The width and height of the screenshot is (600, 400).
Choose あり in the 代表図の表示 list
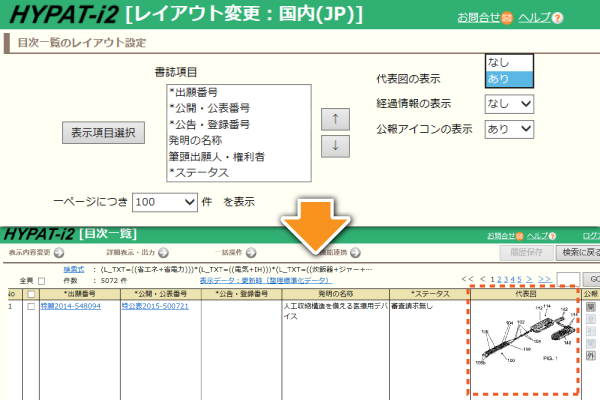click(x=509, y=79)
